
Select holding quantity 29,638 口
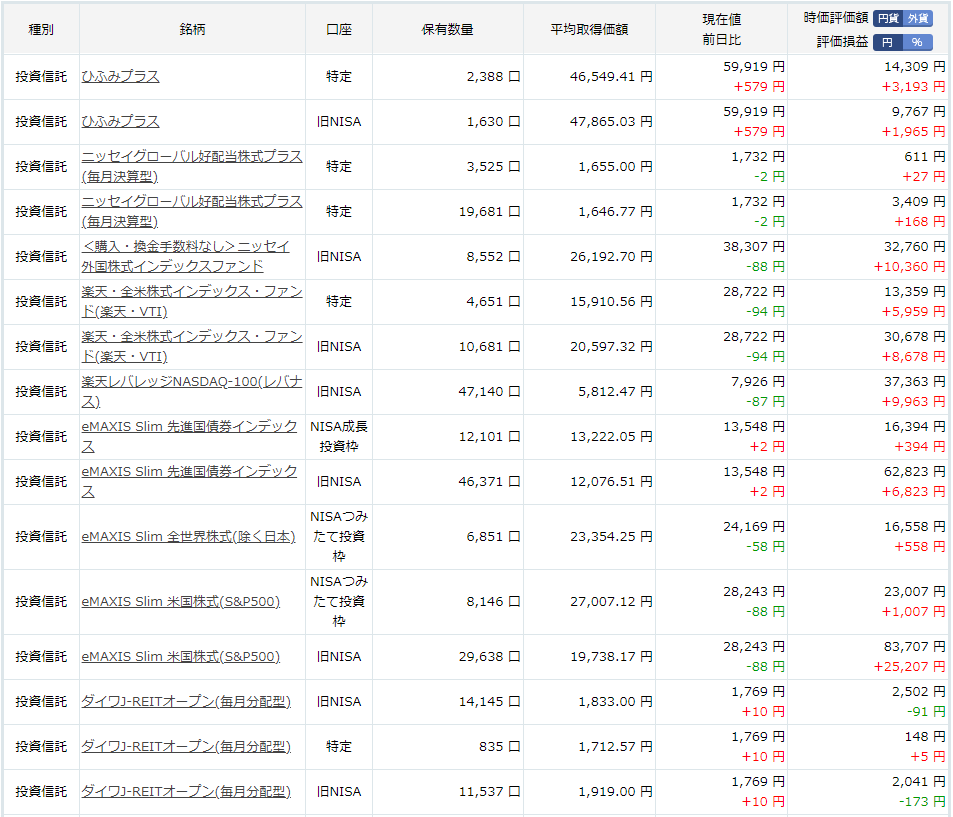tap(489, 657)
